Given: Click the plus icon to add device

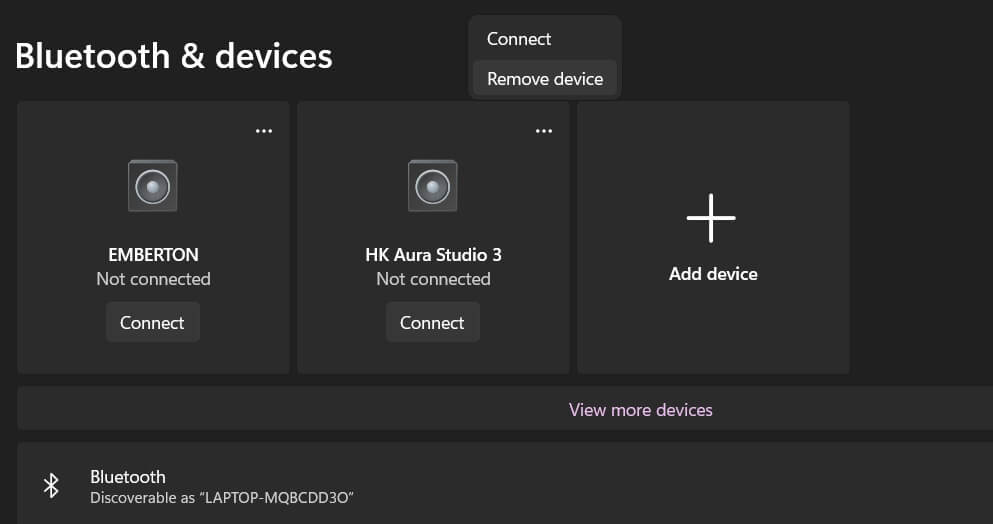Looking at the screenshot, I should pos(711,218).
